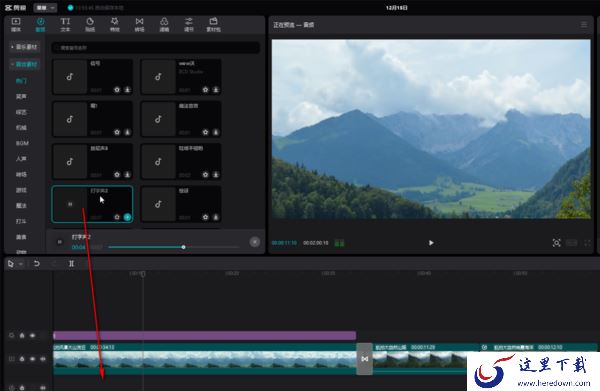Download the sound card directly above 打字声2
This screenshot has width=600, height=391.
coord(127,175)
